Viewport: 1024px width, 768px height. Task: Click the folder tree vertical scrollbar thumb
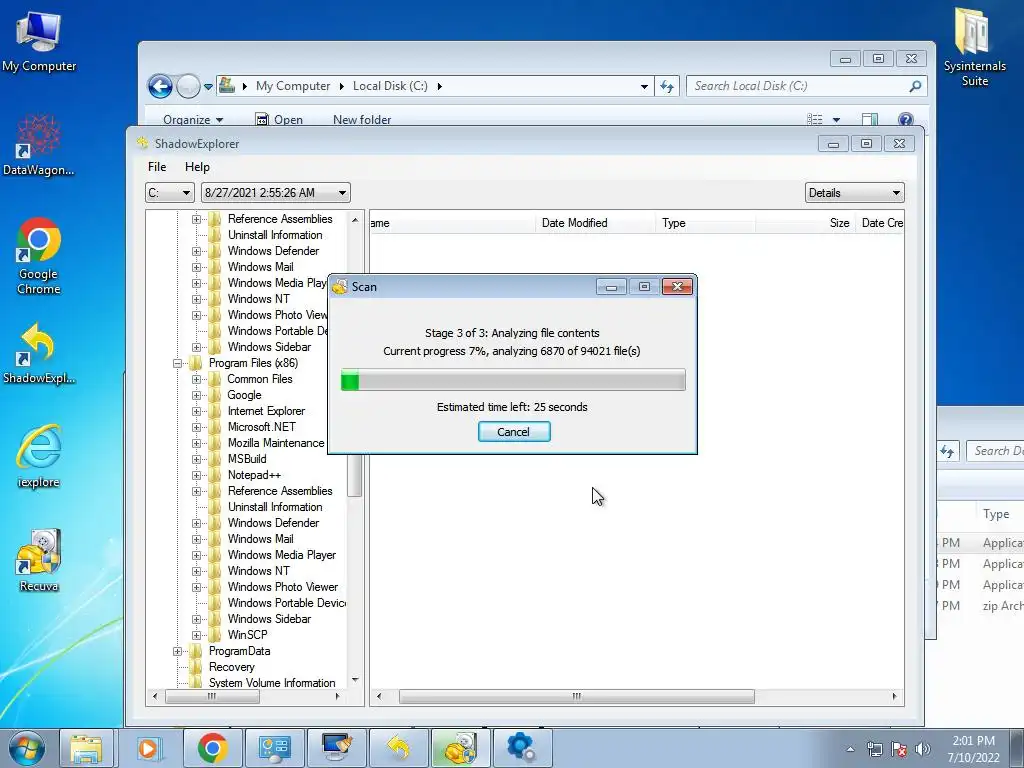pos(355,475)
